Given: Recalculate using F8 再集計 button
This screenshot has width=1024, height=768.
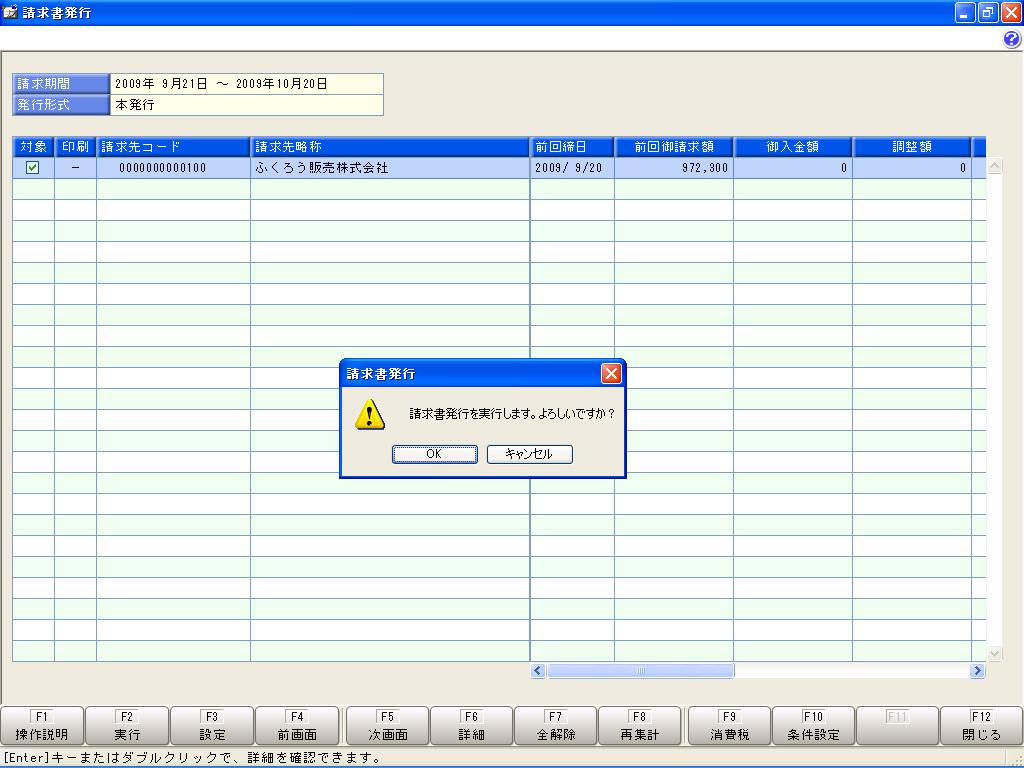Looking at the screenshot, I should pos(640,726).
